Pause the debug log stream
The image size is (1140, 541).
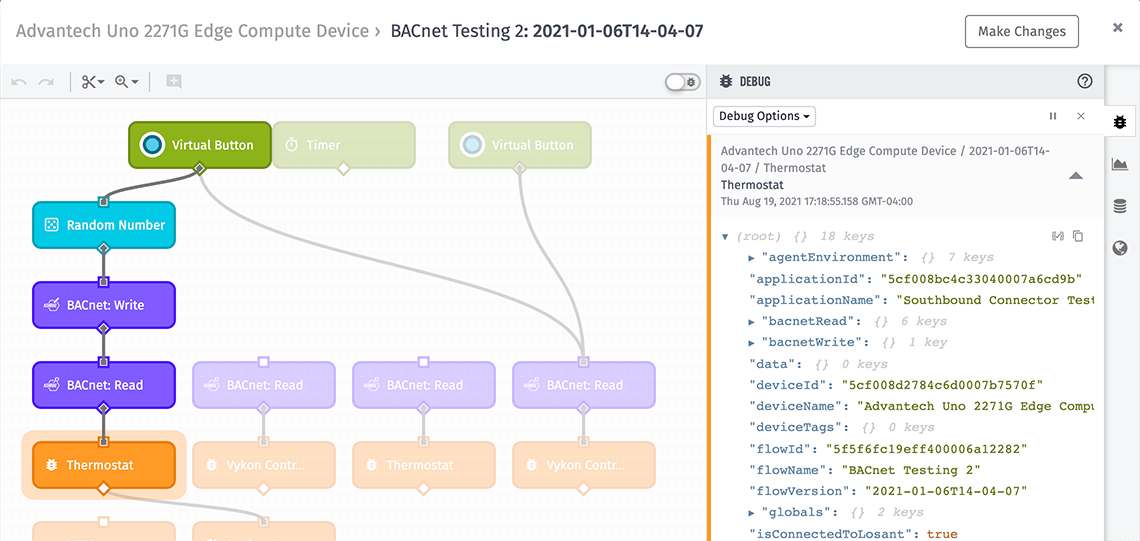pyautogui.click(x=1053, y=116)
